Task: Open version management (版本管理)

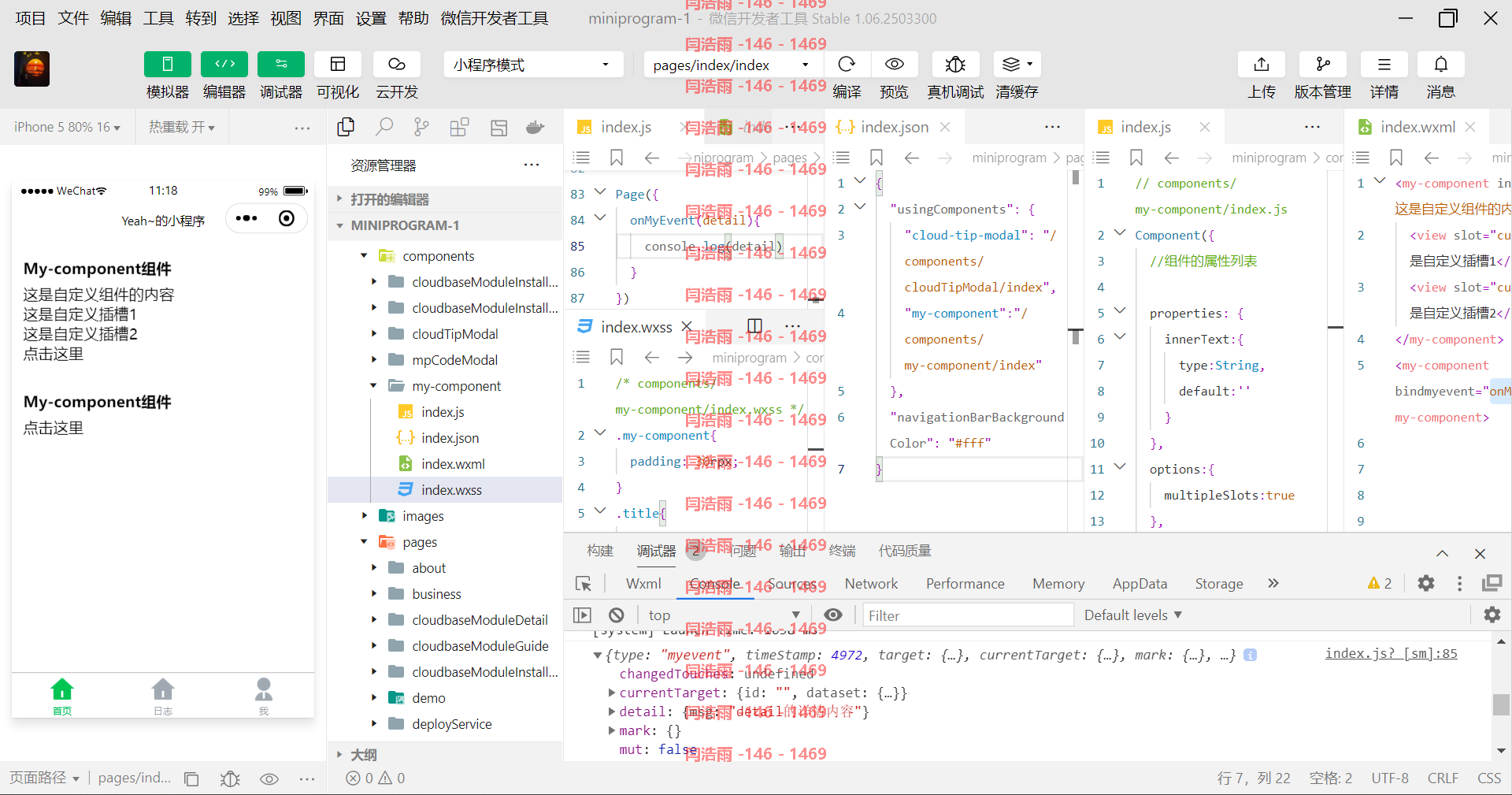Action: pos(1323,64)
